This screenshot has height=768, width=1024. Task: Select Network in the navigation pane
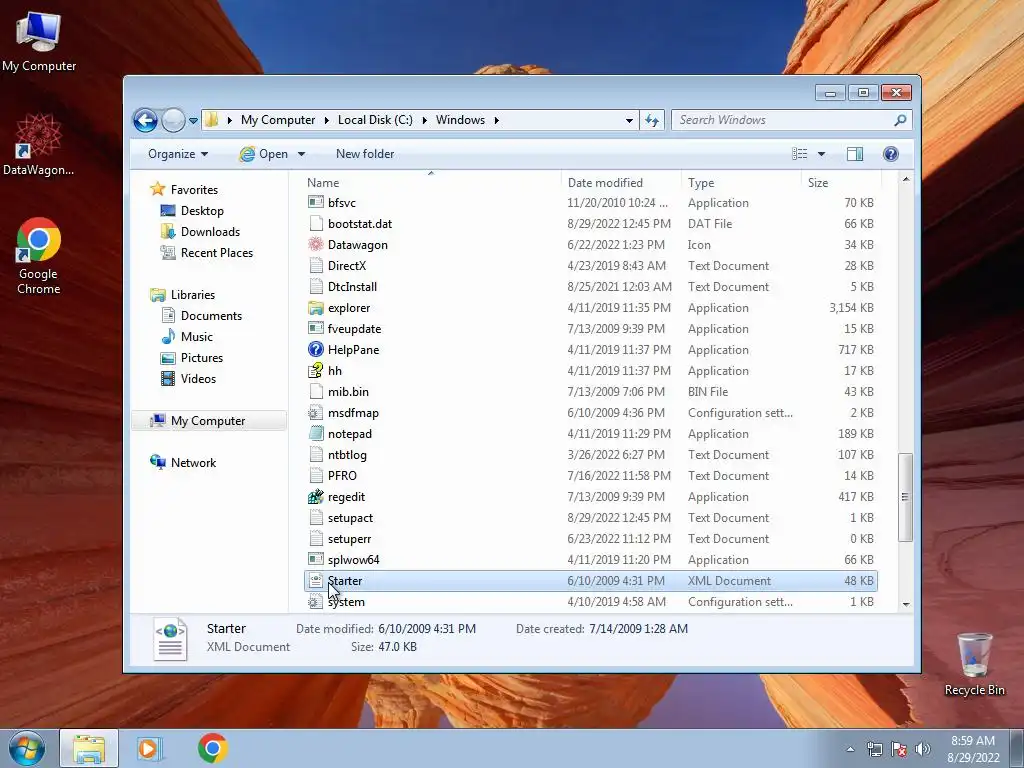(x=193, y=462)
